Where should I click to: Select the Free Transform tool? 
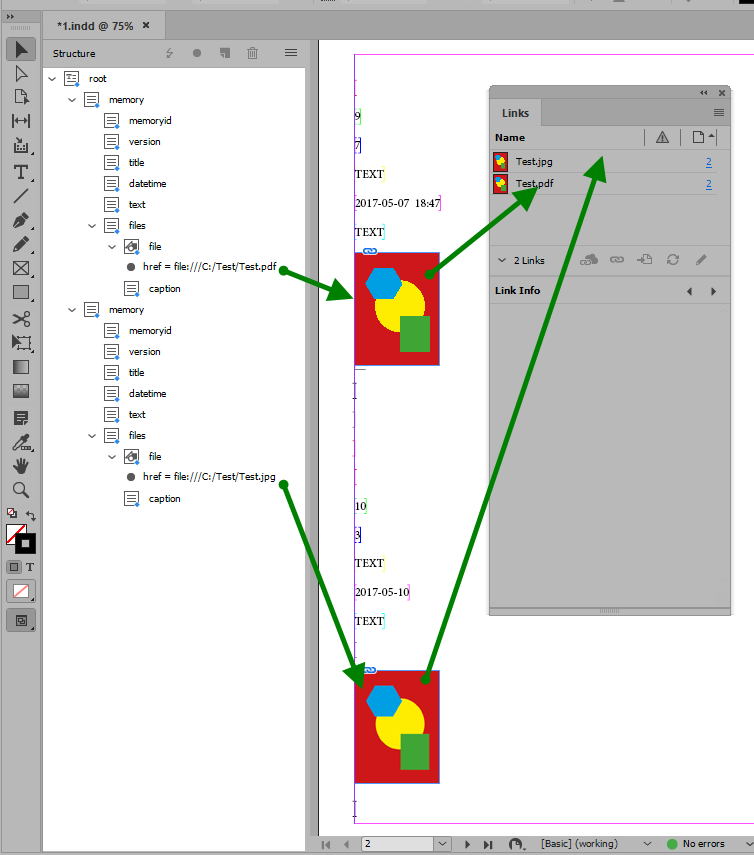pyautogui.click(x=21, y=343)
